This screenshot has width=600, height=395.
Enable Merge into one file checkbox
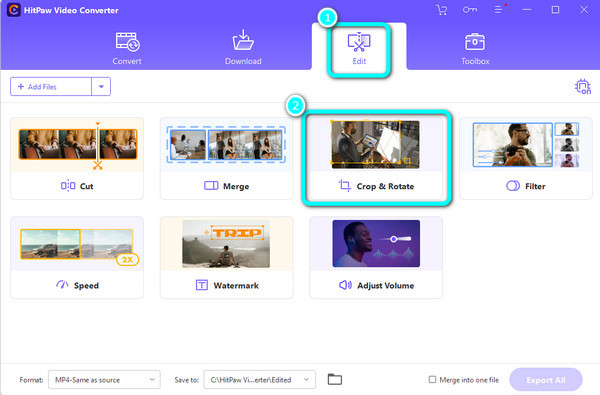(432, 379)
